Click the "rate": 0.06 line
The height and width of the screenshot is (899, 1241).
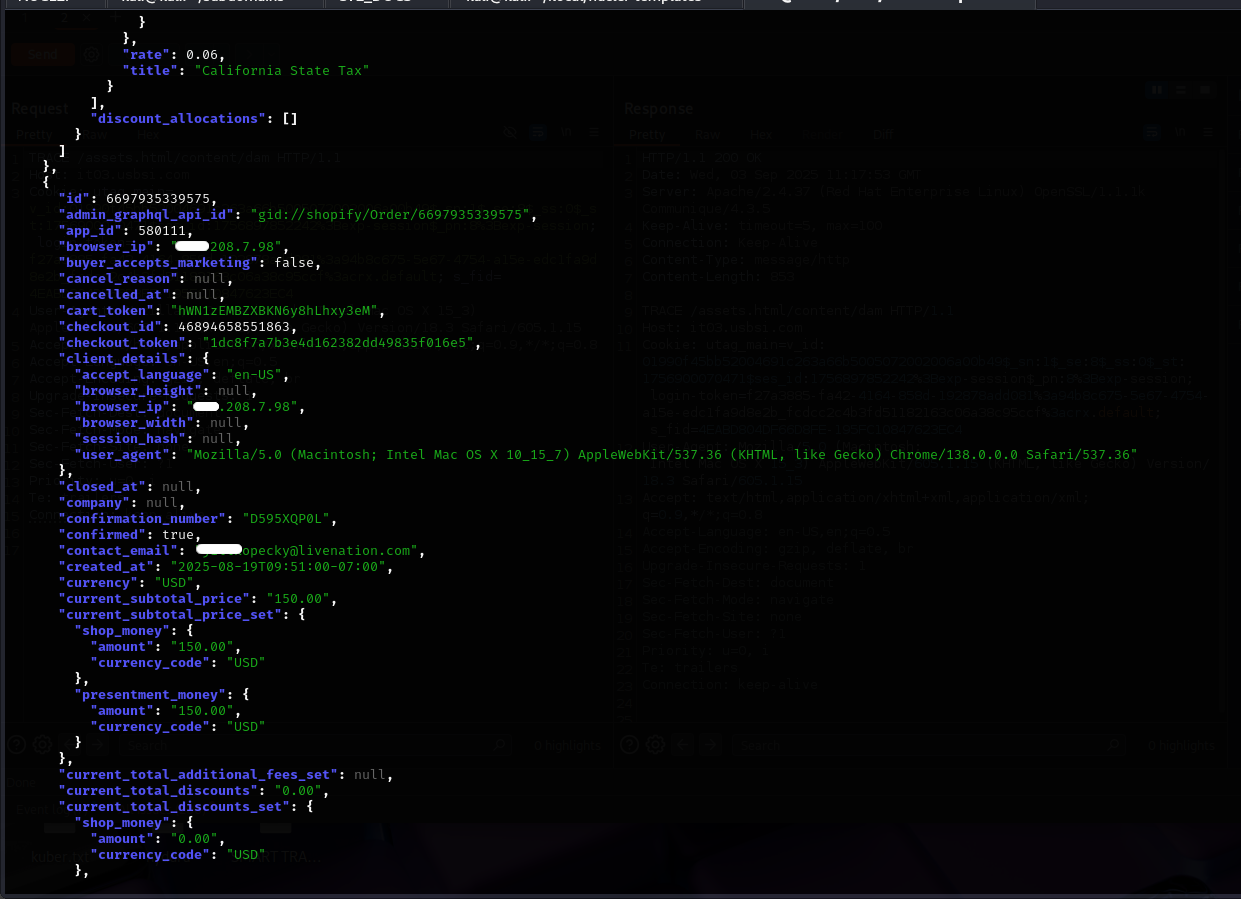(x=174, y=55)
